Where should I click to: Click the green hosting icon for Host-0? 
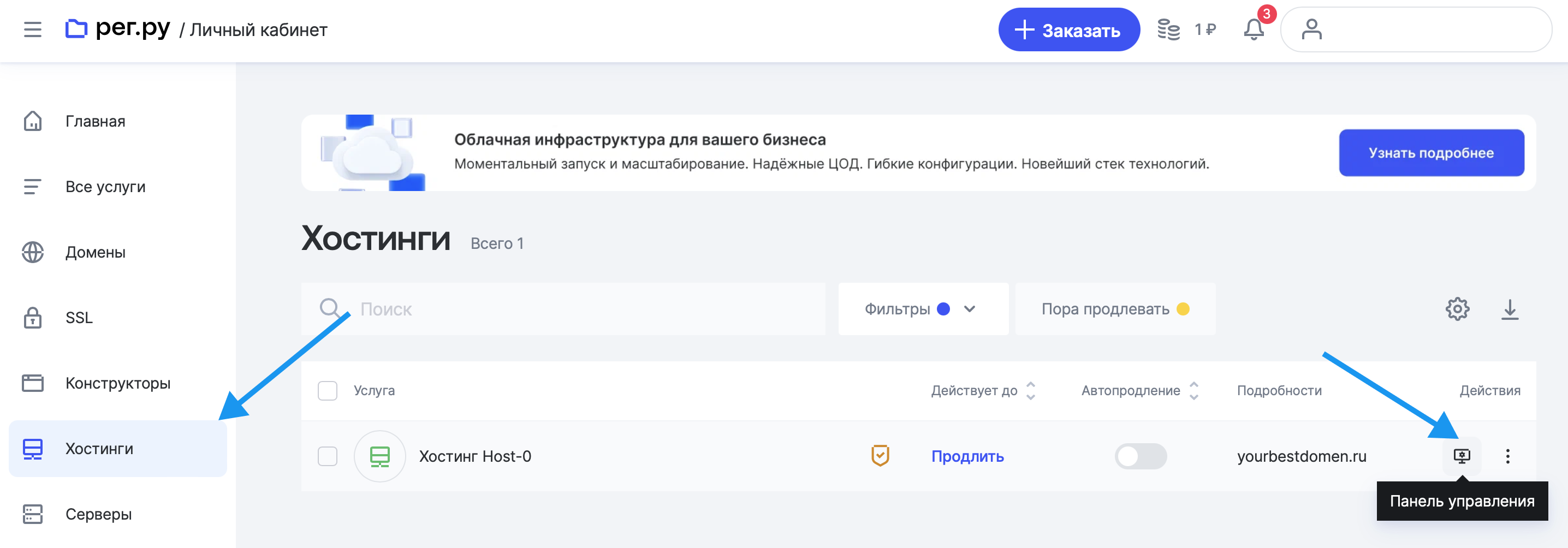coord(380,456)
